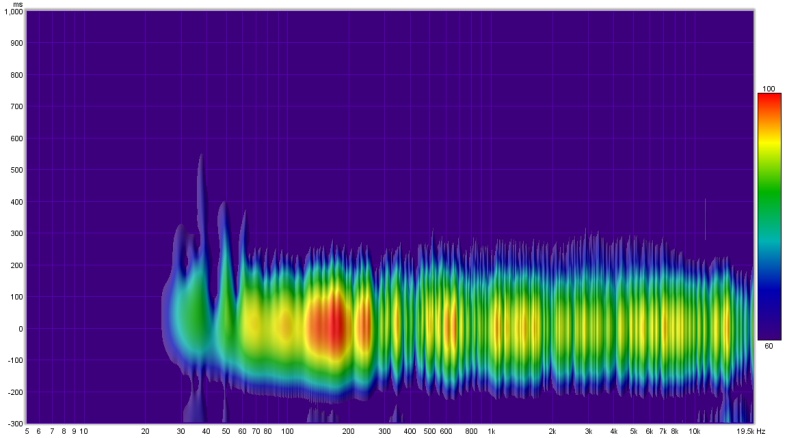Select the -200 ms time axis label
800x438 pixels.
[x=15, y=392]
